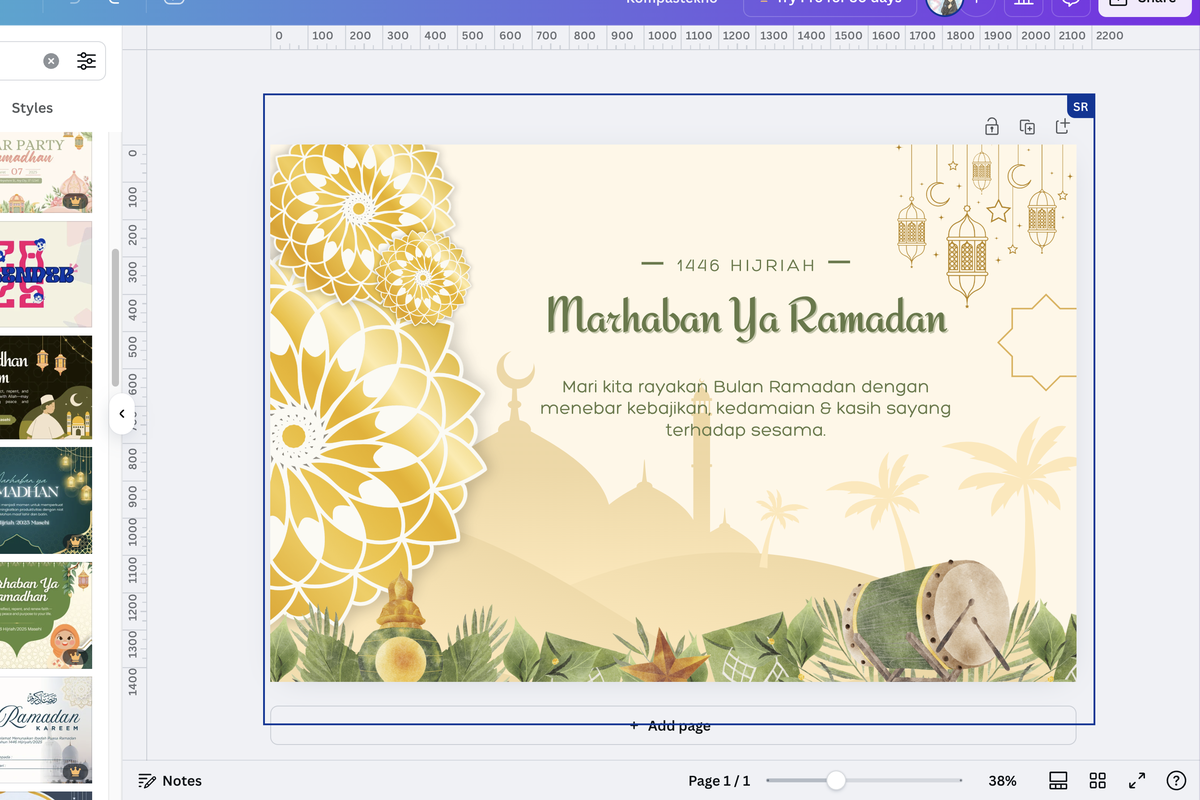Viewport: 1200px width, 800px height.
Task: Click Add page below the canvas
Action: [669, 725]
